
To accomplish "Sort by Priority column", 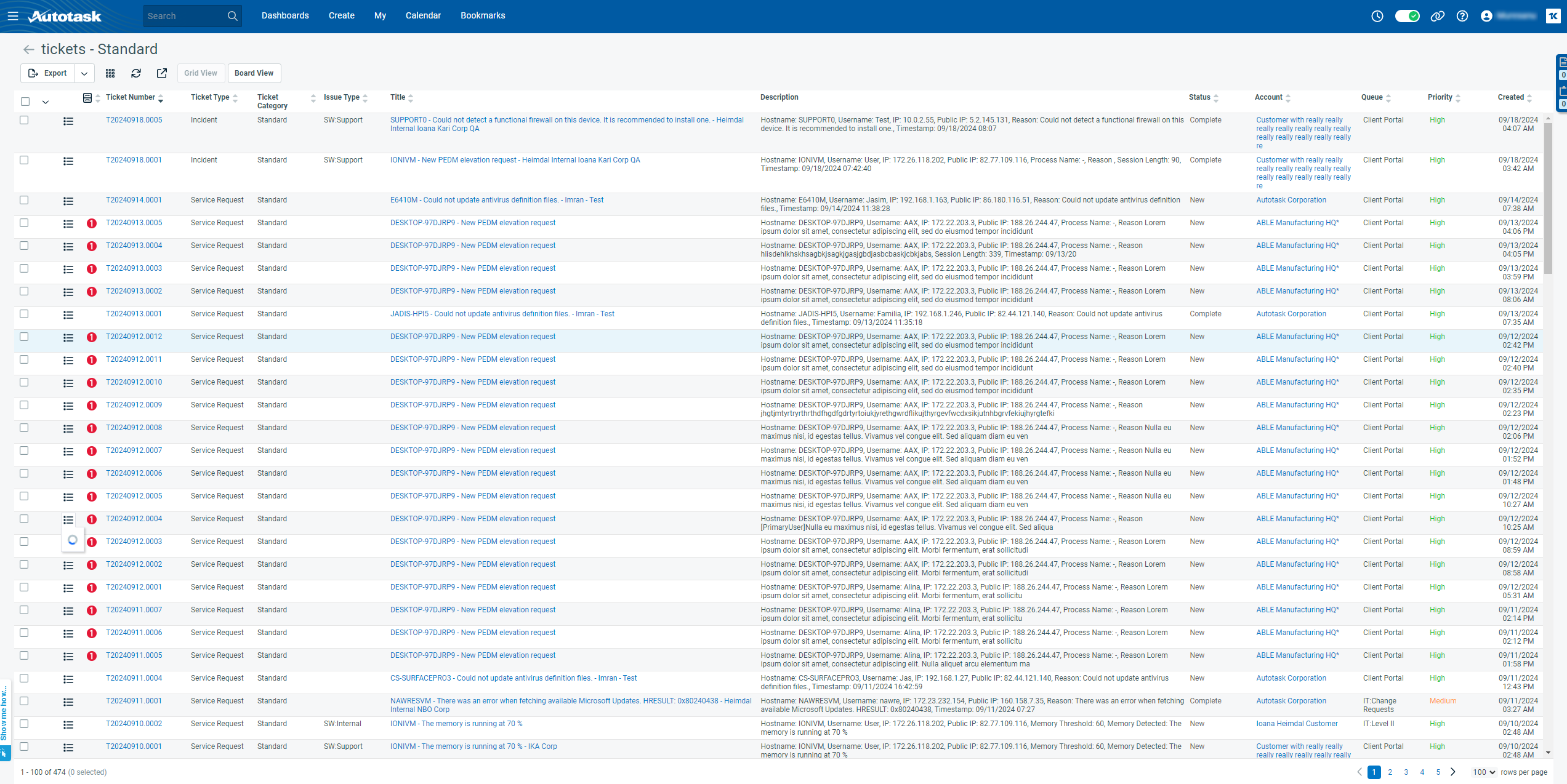I will click(x=1444, y=97).
